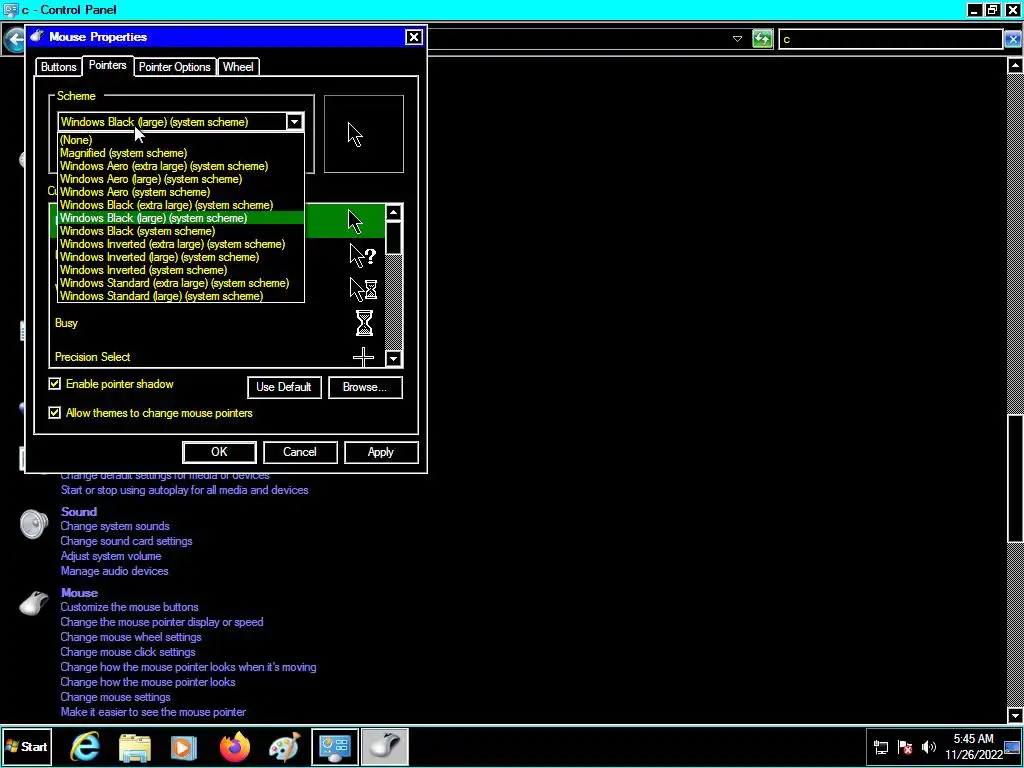Select the Precision Select row
This screenshot has height=768, width=1024.
217,357
